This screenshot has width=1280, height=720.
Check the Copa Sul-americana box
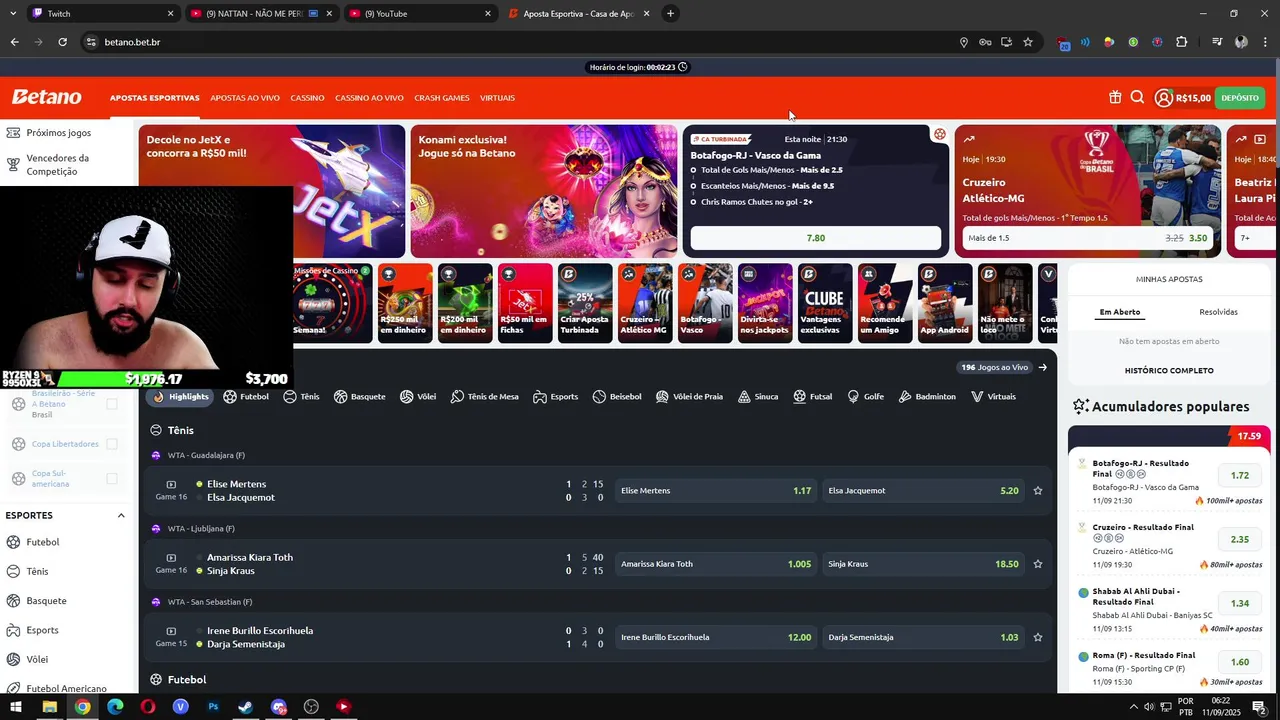pos(112,479)
